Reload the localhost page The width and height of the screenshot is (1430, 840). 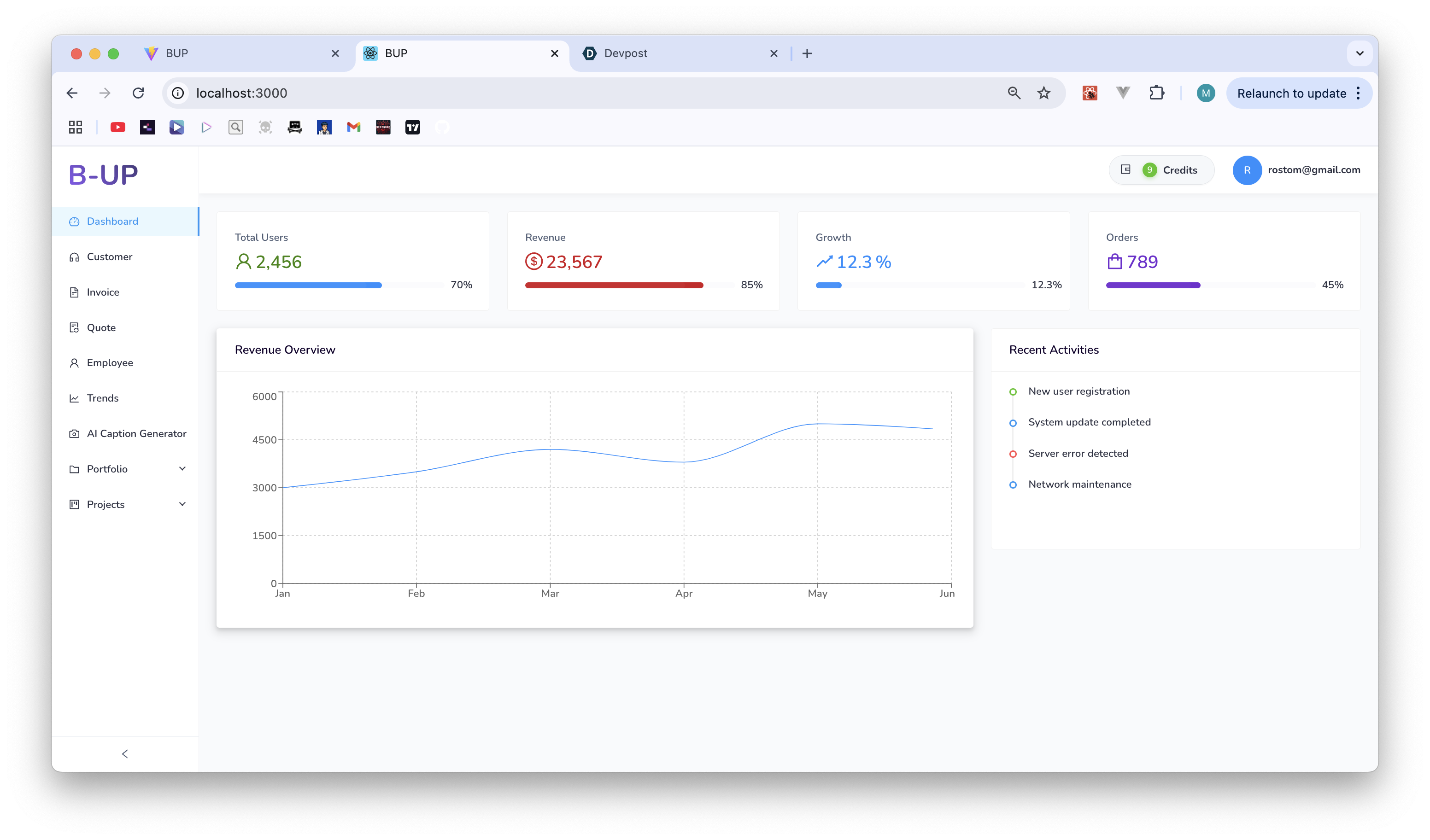pyautogui.click(x=139, y=93)
